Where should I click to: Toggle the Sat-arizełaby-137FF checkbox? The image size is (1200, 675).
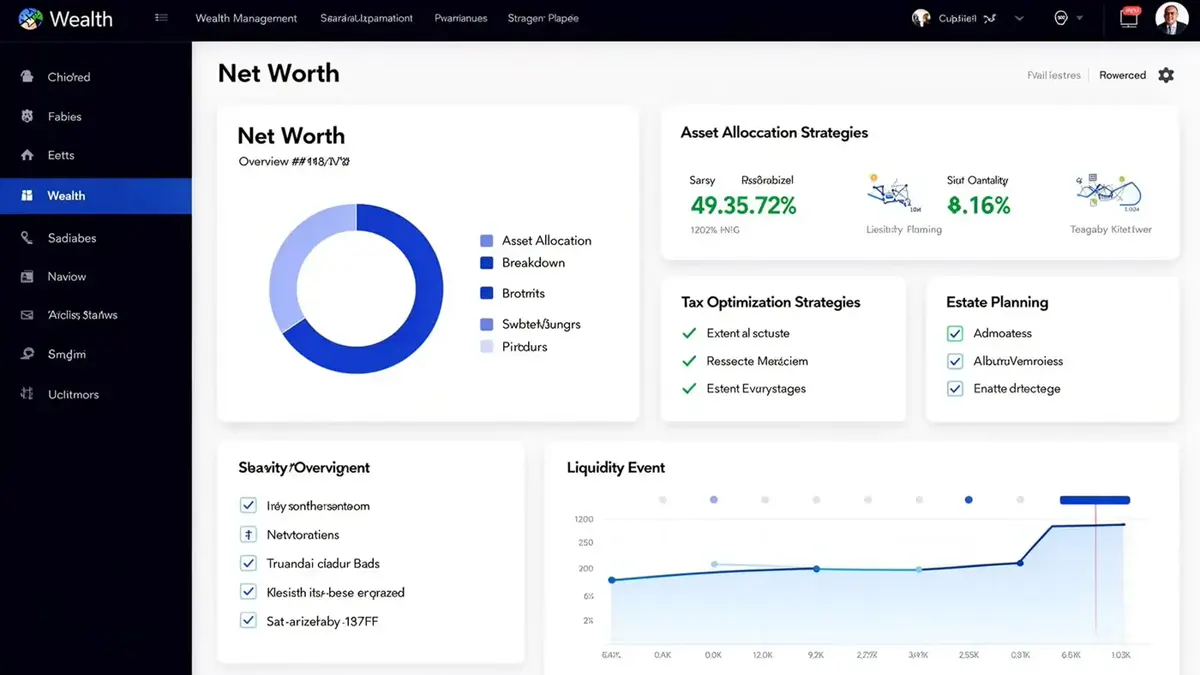tap(248, 621)
